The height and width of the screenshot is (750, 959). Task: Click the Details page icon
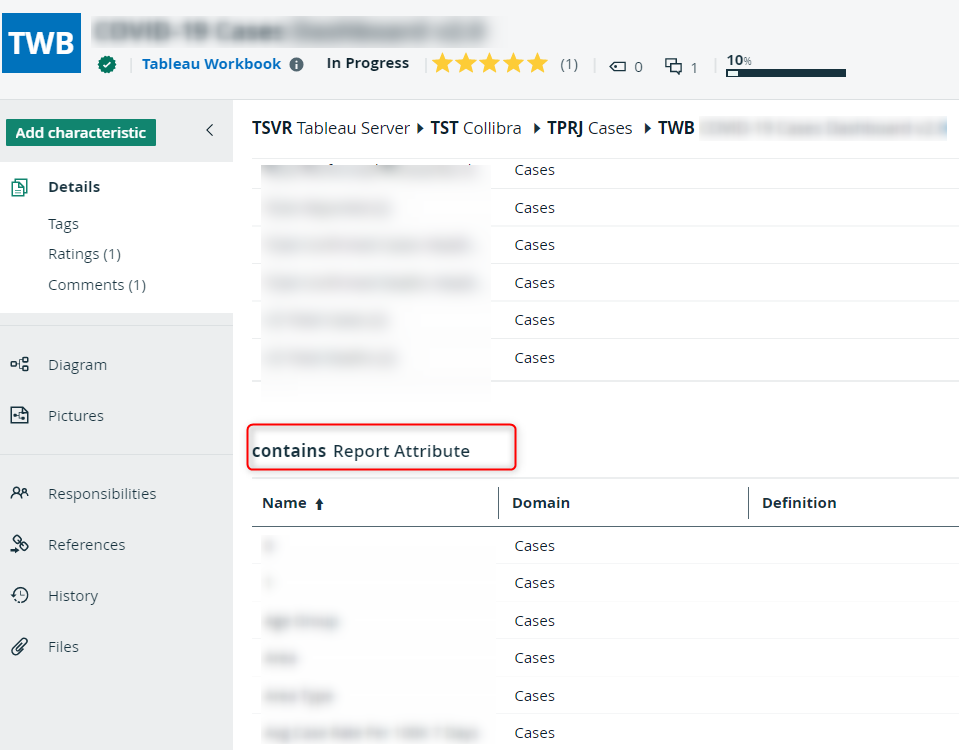click(19, 187)
